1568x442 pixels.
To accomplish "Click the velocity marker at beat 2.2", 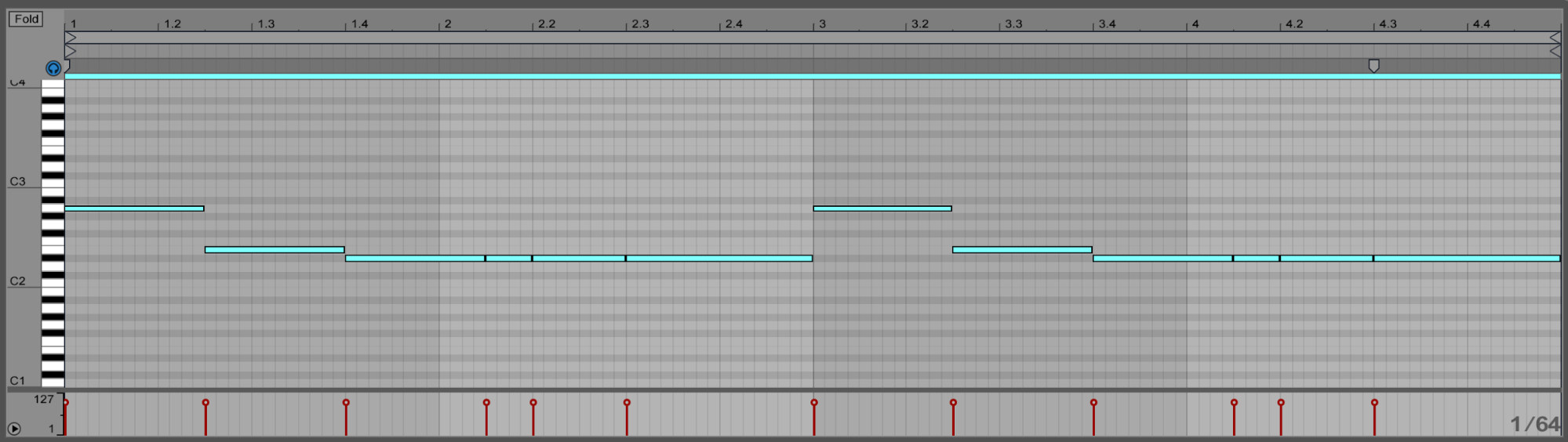I will pos(533,403).
